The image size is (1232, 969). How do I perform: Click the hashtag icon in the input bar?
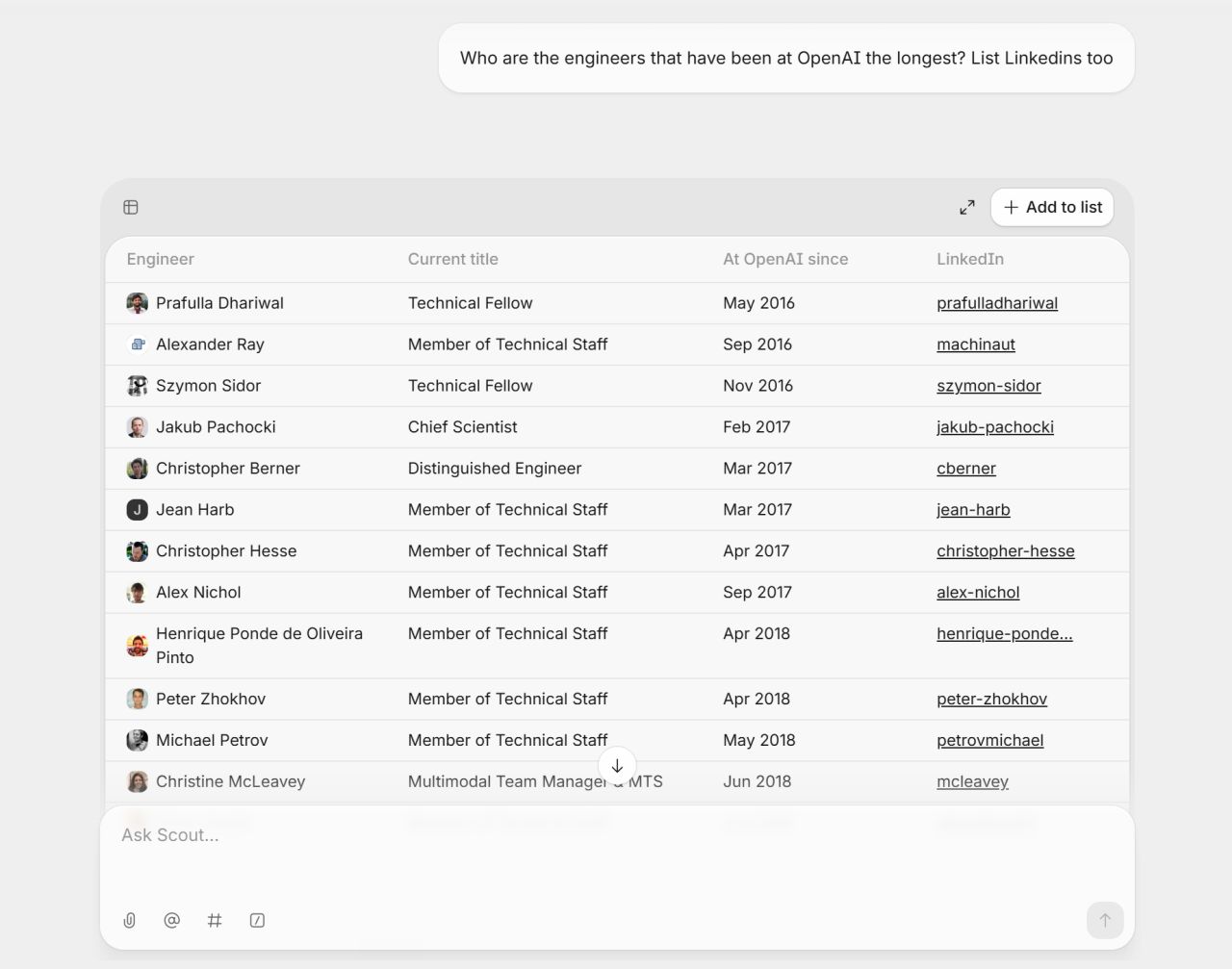click(215, 920)
